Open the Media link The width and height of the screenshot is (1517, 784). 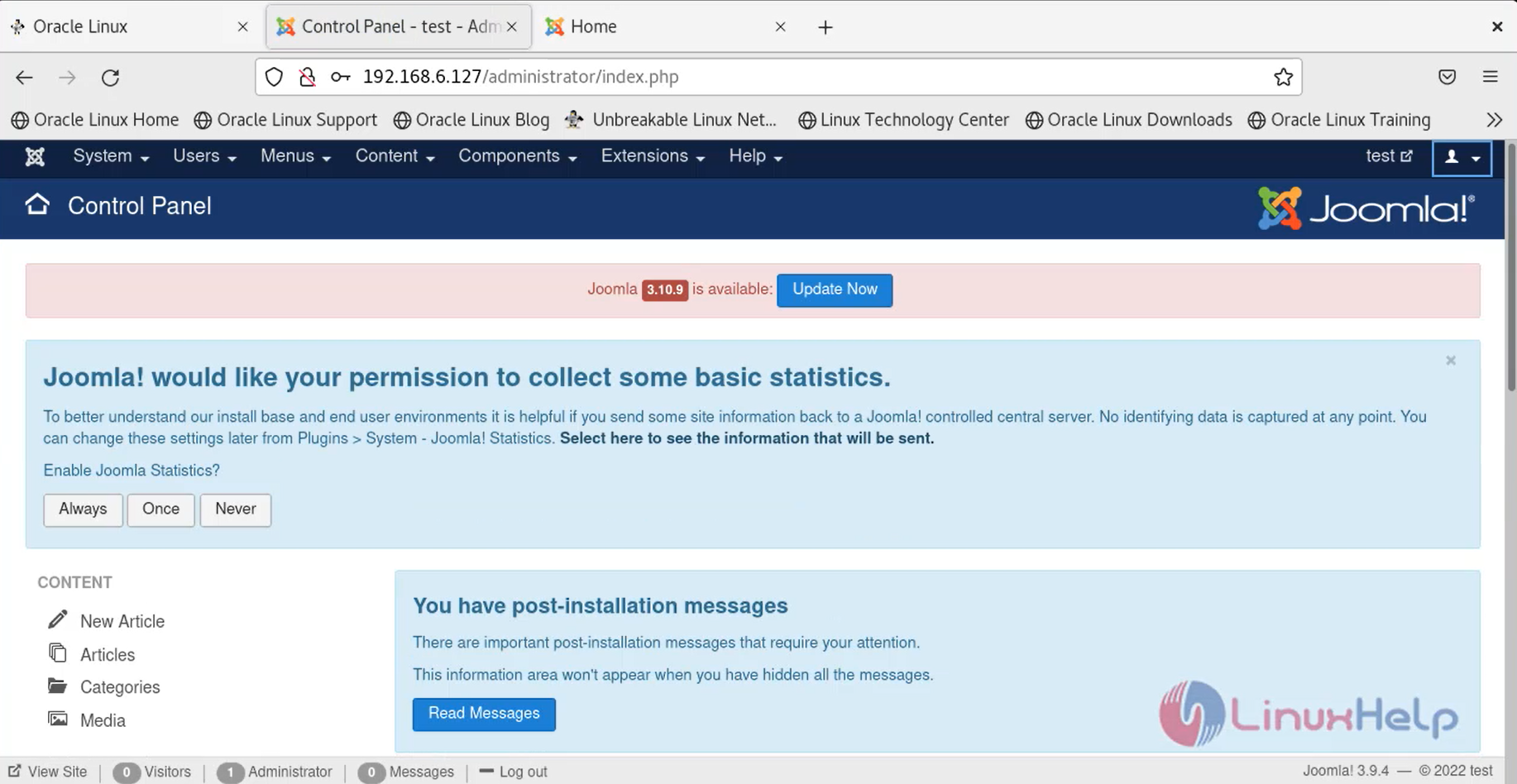click(x=103, y=720)
